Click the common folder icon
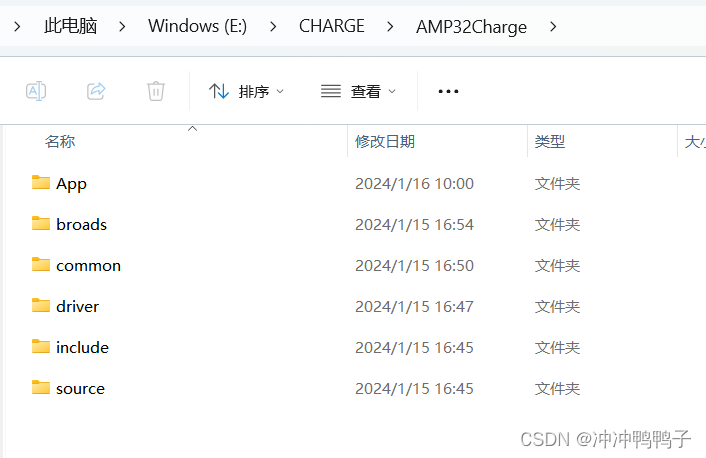This screenshot has width=706, height=458. point(41,264)
